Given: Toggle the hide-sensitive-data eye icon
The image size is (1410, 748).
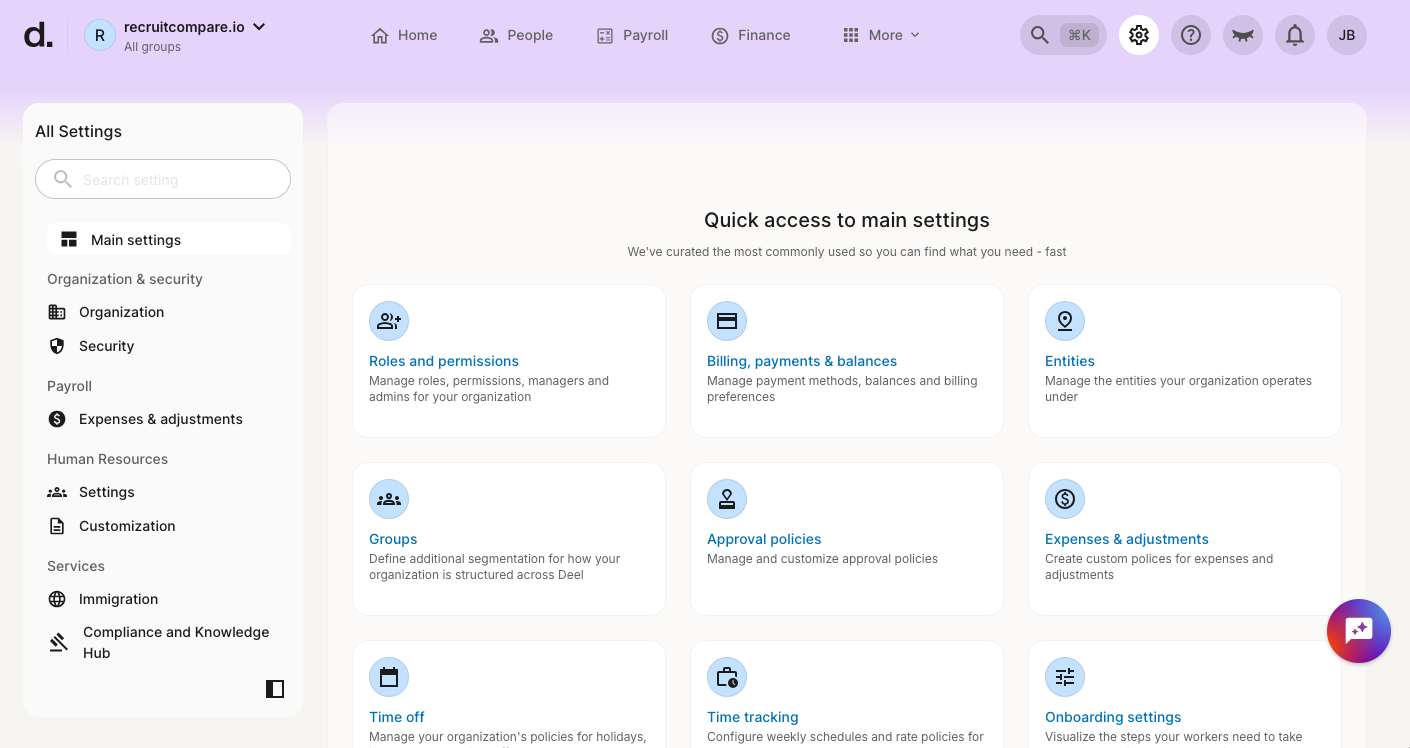Looking at the screenshot, I should (1243, 35).
